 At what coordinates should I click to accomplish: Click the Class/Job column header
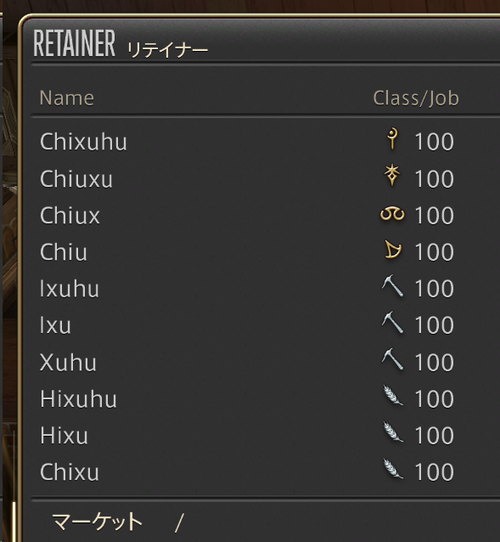416,99
